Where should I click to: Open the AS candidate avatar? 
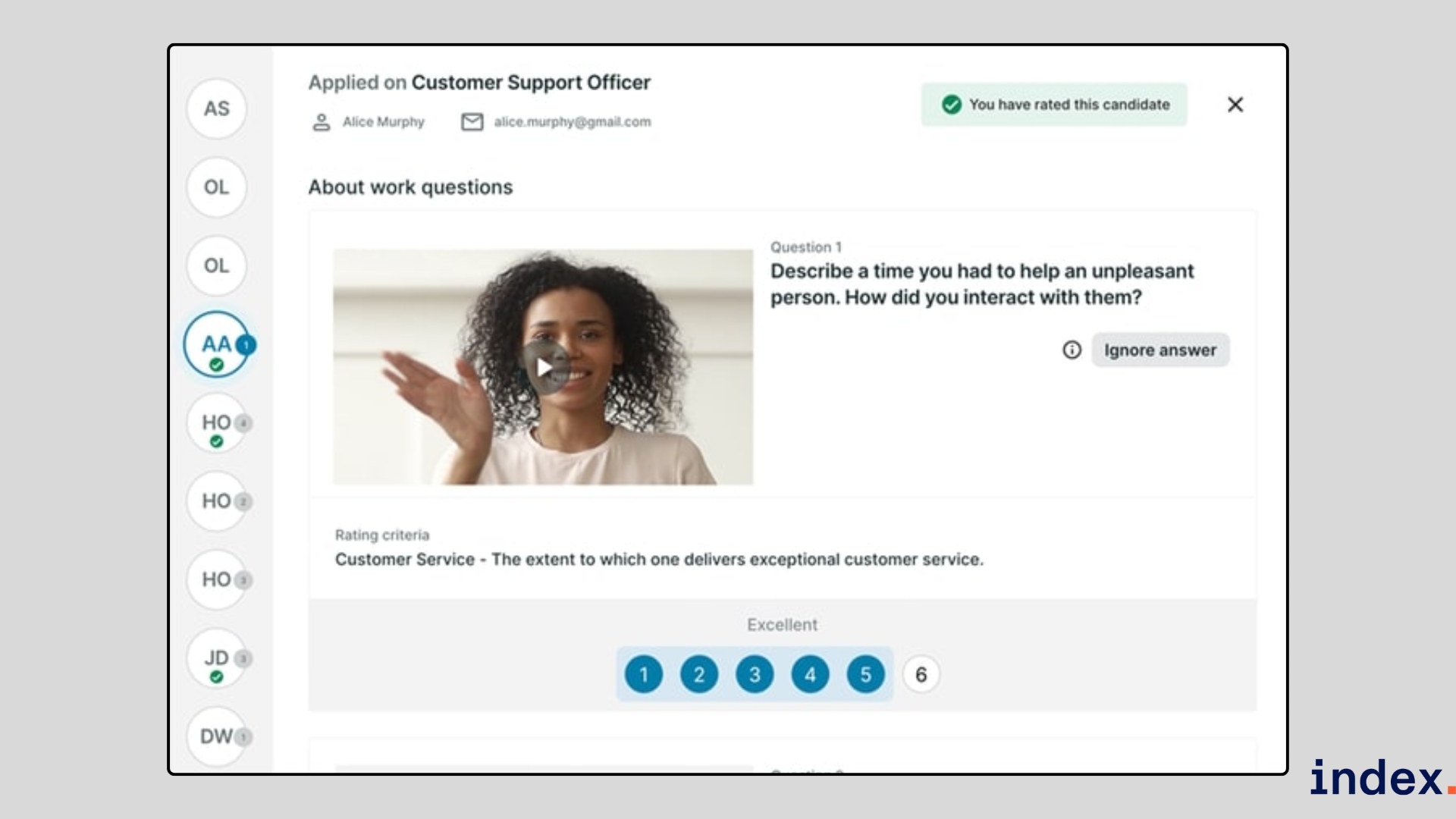pos(216,108)
